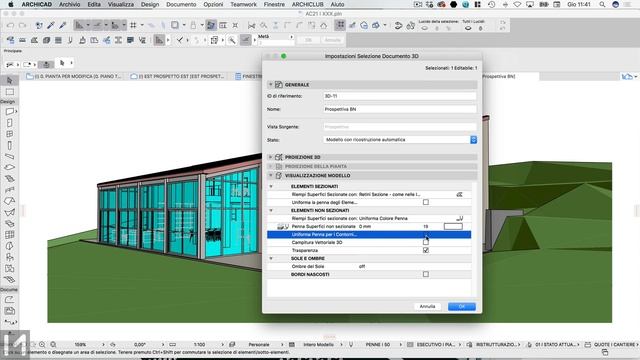Open the Archivio menu
640x360 pixels.
coord(69,4)
